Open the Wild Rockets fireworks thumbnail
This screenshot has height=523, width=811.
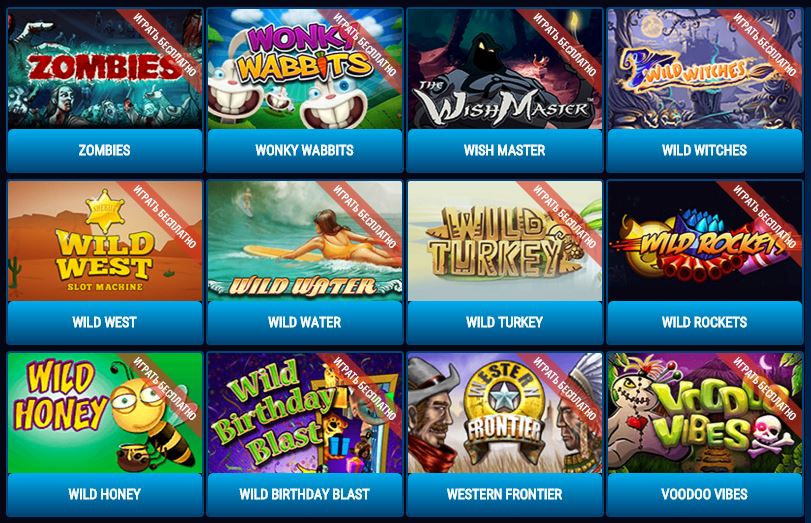(x=704, y=241)
